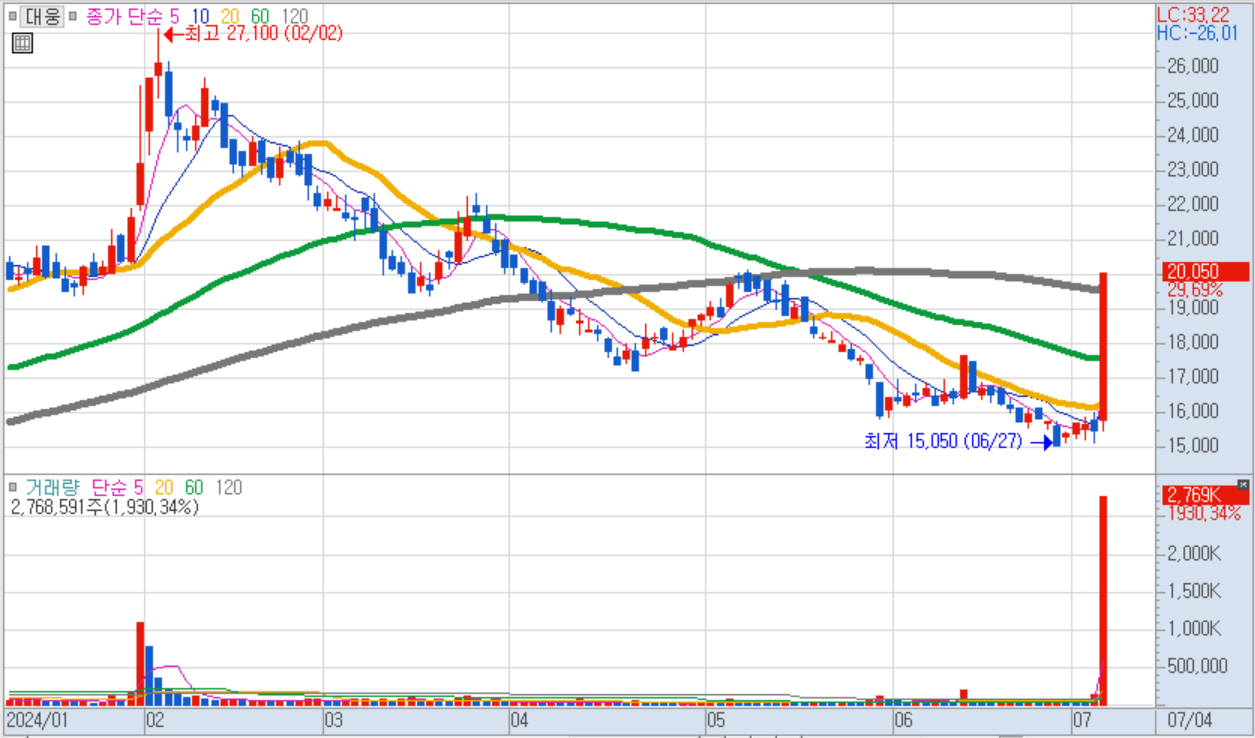Toggle the square beside 거래량 label
The height and width of the screenshot is (738, 1255).
point(12,488)
